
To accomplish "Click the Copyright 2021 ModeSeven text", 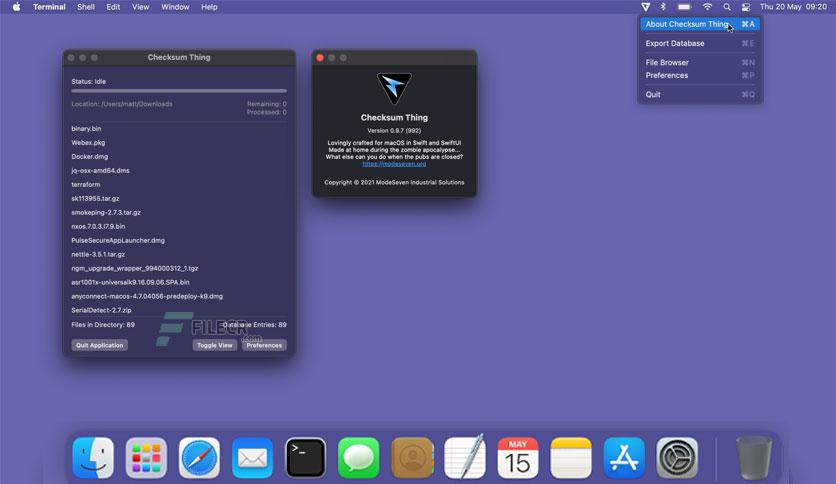I will pos(394,182).
